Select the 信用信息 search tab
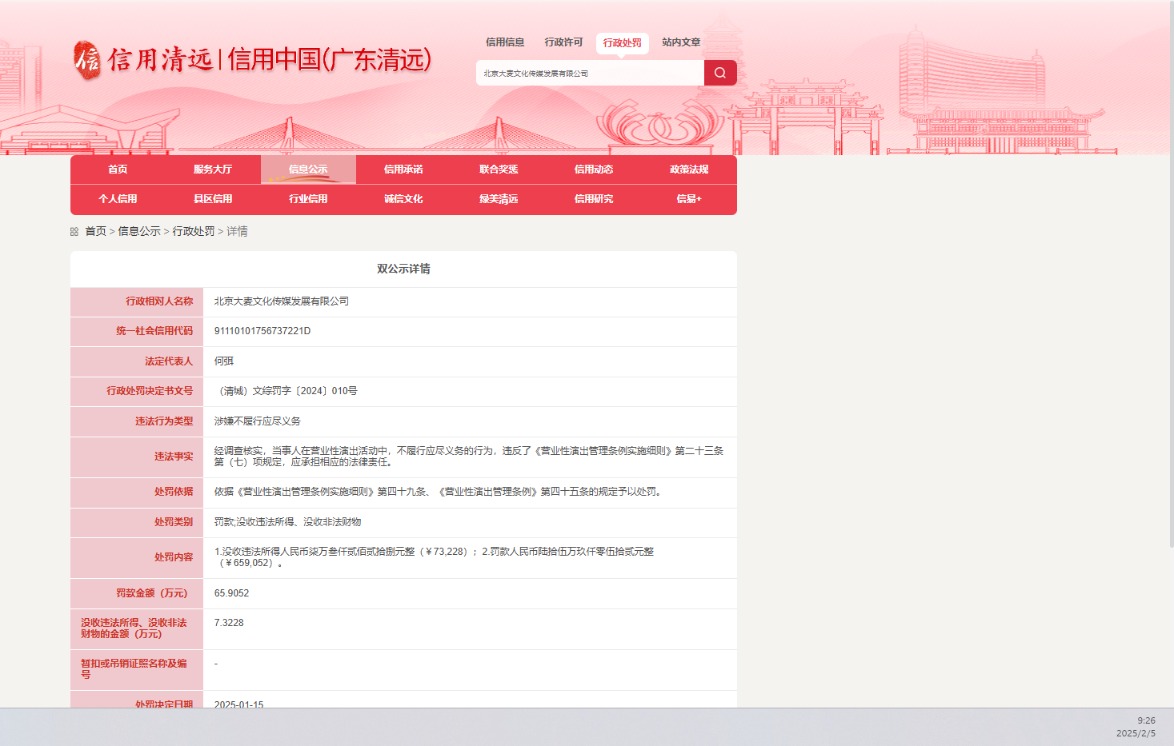 (505, 43)
